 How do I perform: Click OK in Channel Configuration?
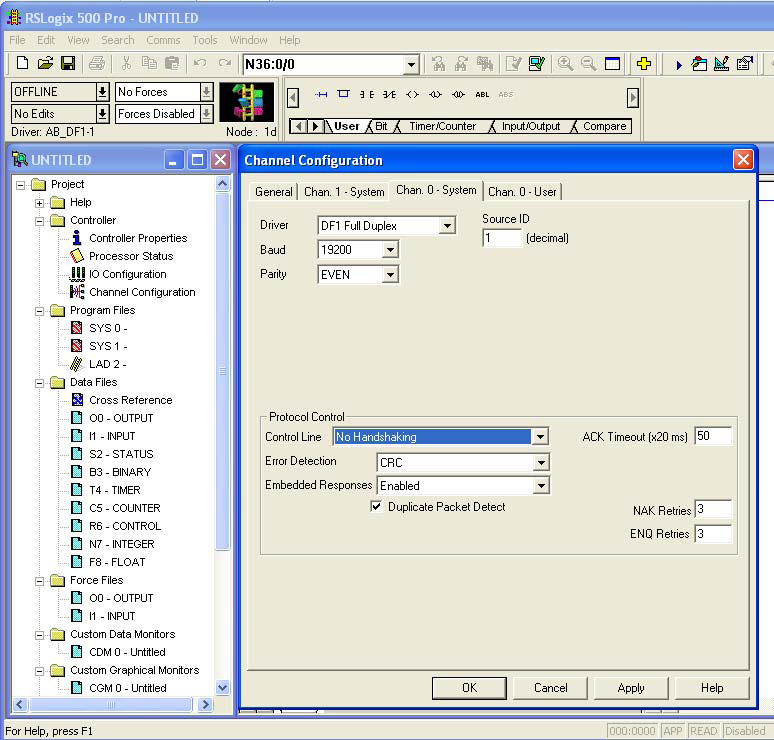pyautogui.click(x=469, y=688)
